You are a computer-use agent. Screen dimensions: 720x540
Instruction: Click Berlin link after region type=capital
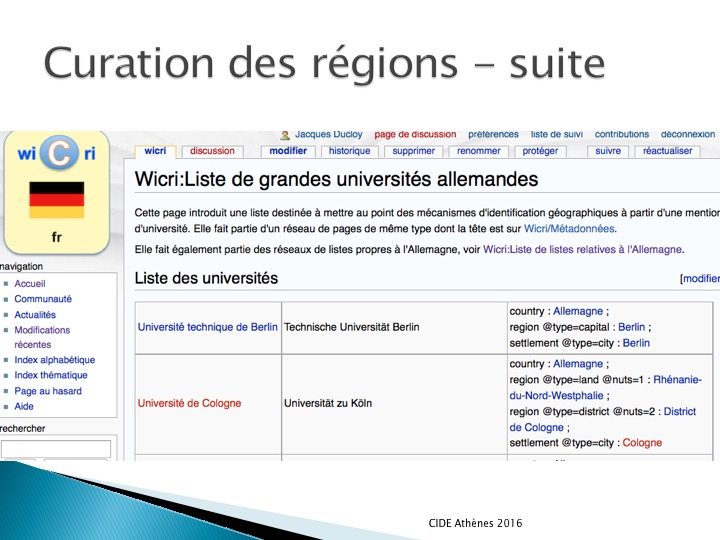point(631,327)
